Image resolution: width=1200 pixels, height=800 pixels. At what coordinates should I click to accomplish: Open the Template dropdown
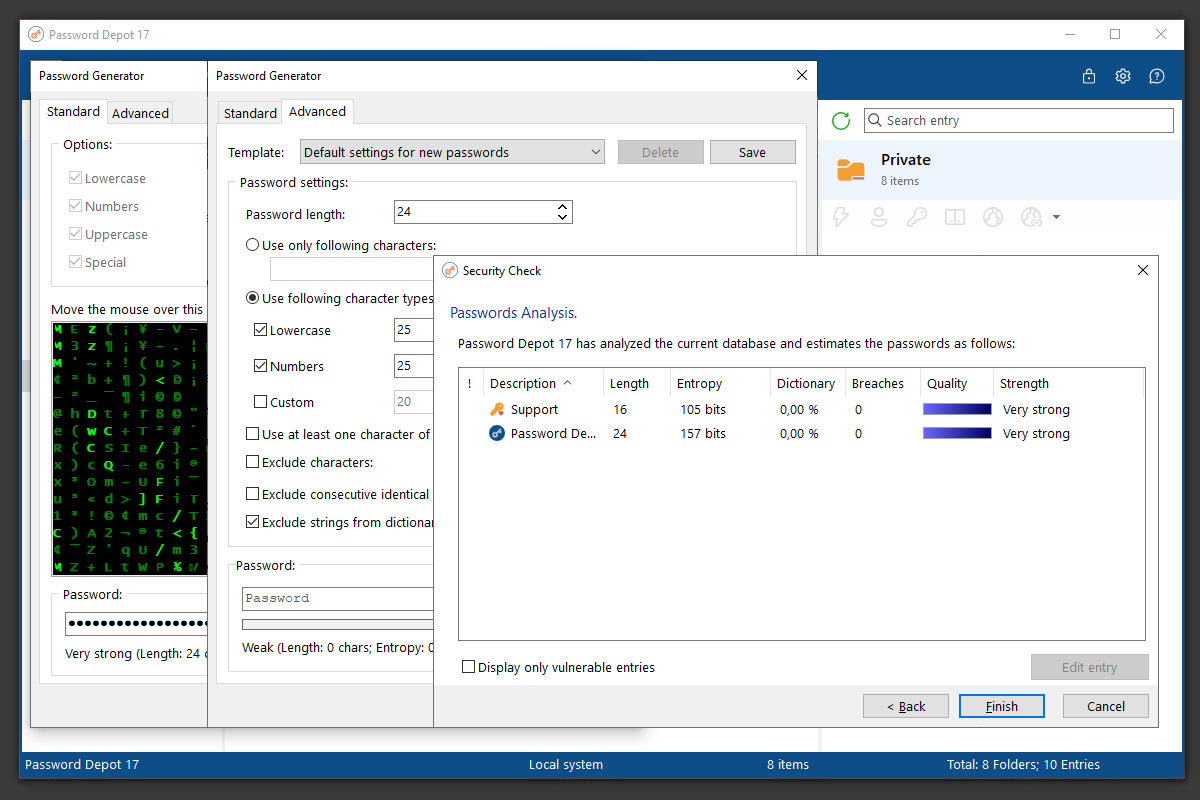[x=452, y=152]
